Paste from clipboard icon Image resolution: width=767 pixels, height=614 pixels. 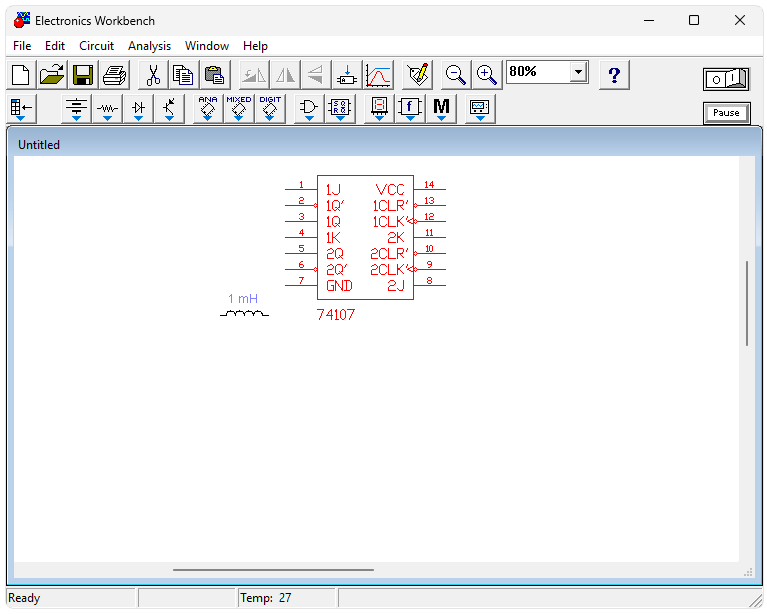(x=215, y=75)
